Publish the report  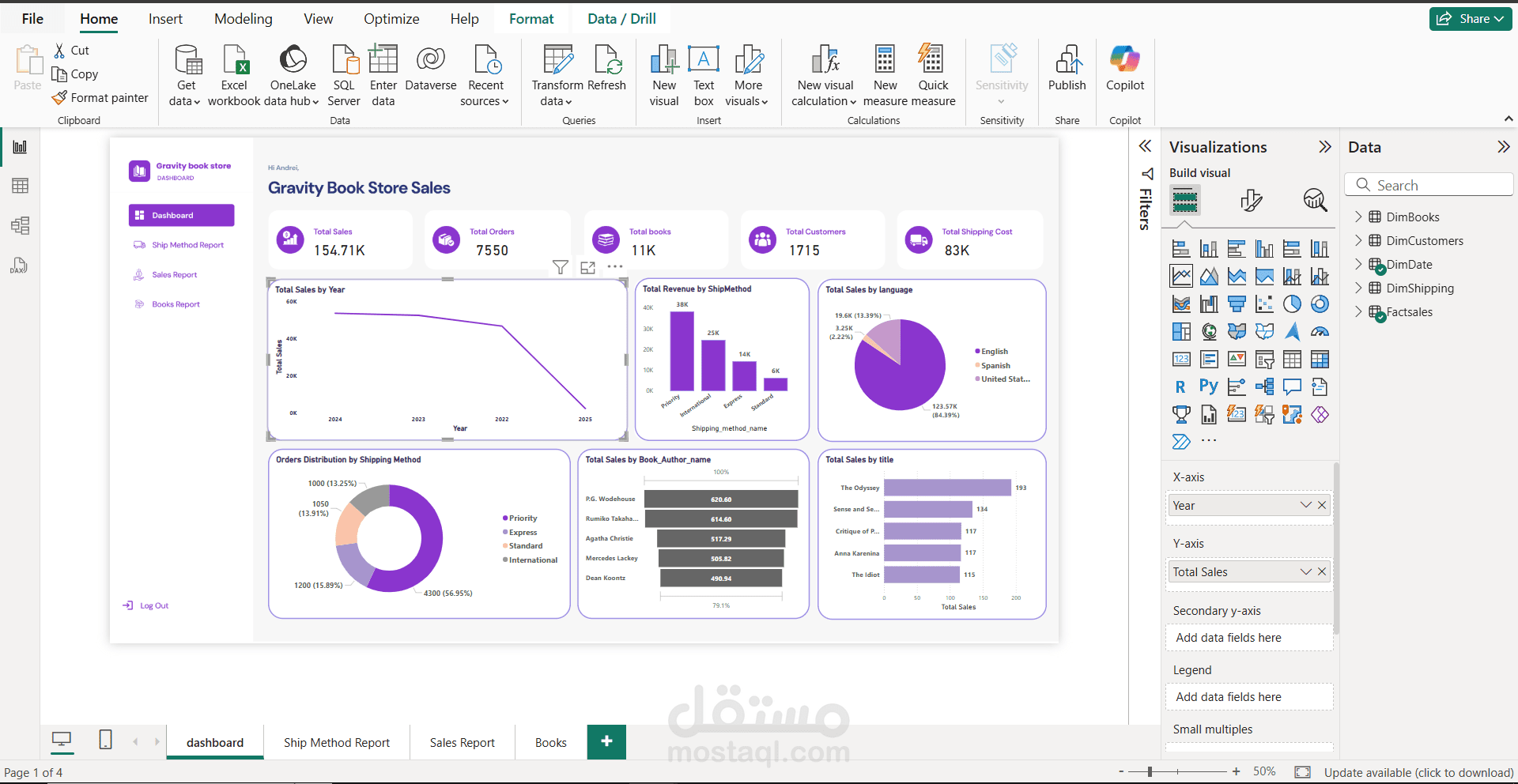pos(1067,68)
